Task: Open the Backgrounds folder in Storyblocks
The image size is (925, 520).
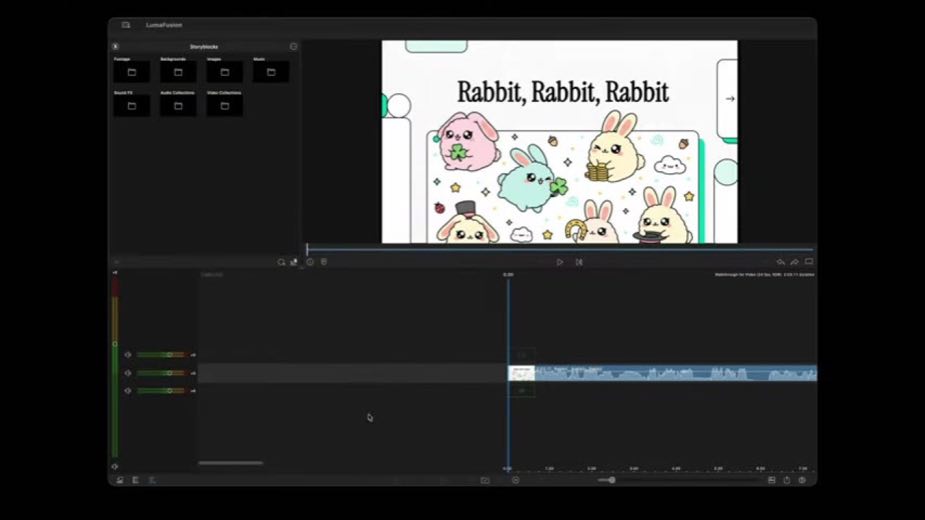Action: pyautogui.click(x=178, y=72)
